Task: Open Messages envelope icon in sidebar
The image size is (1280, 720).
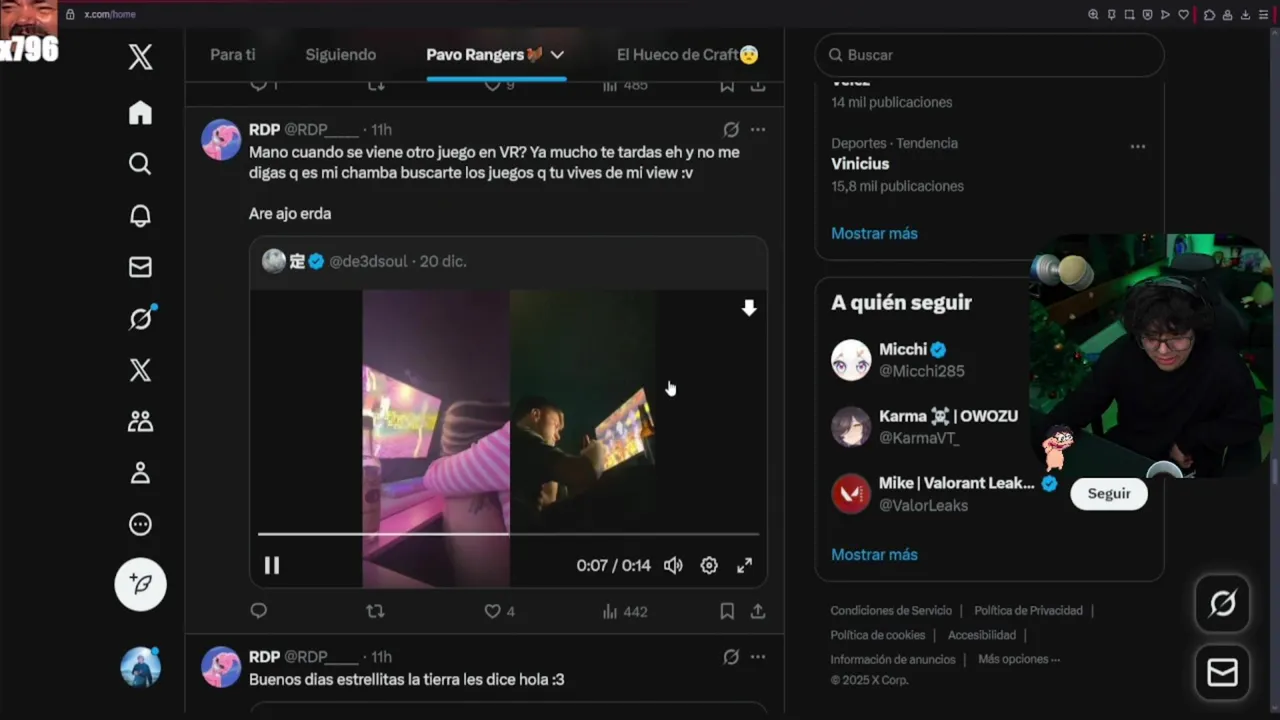Action: click(x=140, y=267)
